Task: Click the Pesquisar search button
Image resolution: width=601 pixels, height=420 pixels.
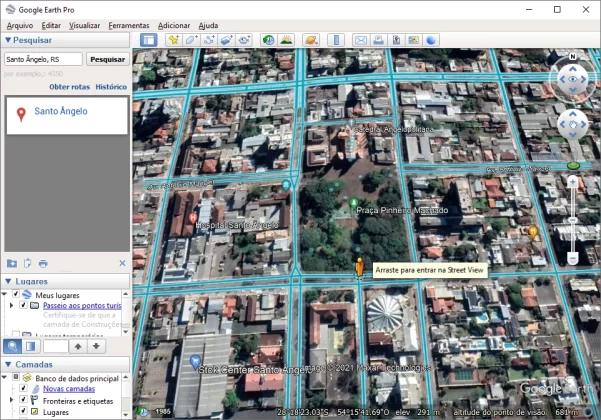Action: coord(108,59)
